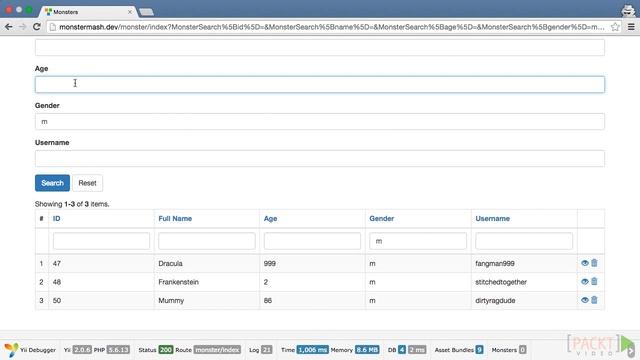Viewport: 640px width, 360px height.
Task: Close the Monsters browser tab
Action: tap(130, 12)
